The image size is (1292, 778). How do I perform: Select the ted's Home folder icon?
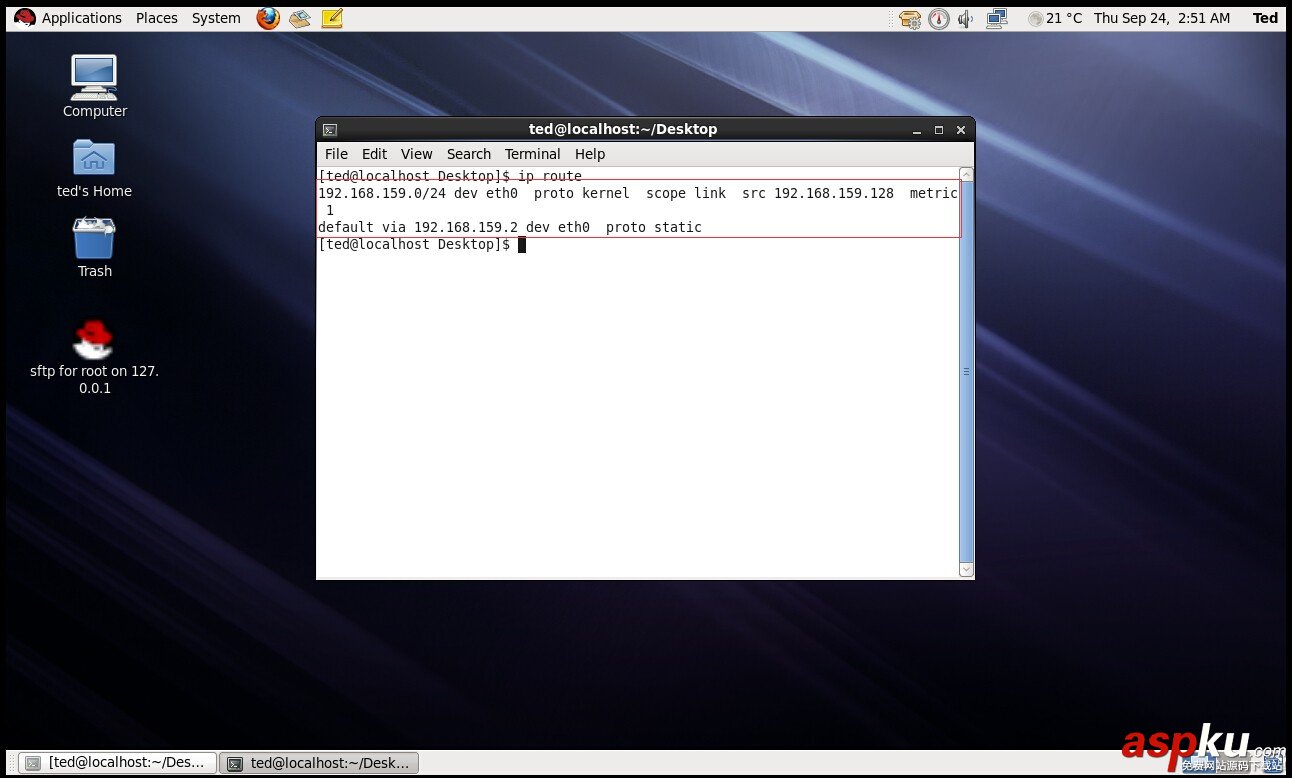tap(94, 168)
